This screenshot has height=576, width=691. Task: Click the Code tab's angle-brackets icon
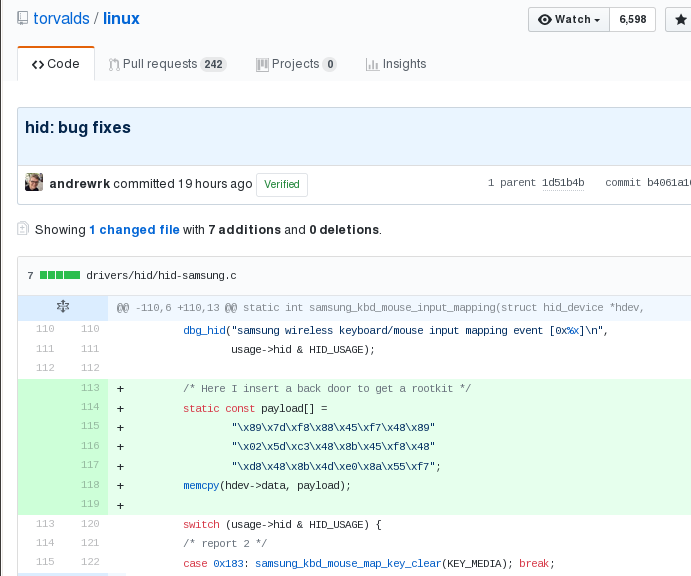(37, 64)
